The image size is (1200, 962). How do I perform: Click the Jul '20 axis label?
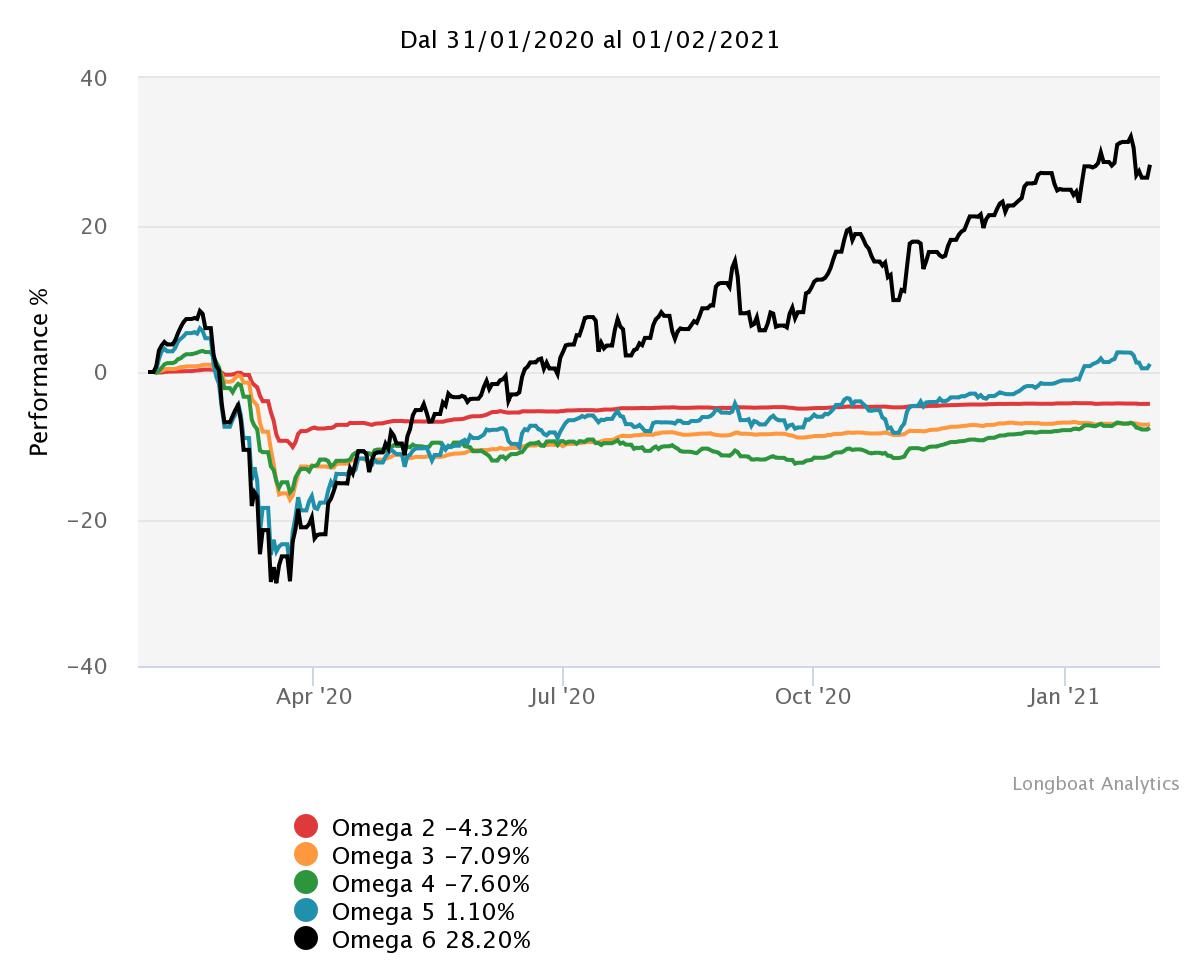click(x=564, y=696)
